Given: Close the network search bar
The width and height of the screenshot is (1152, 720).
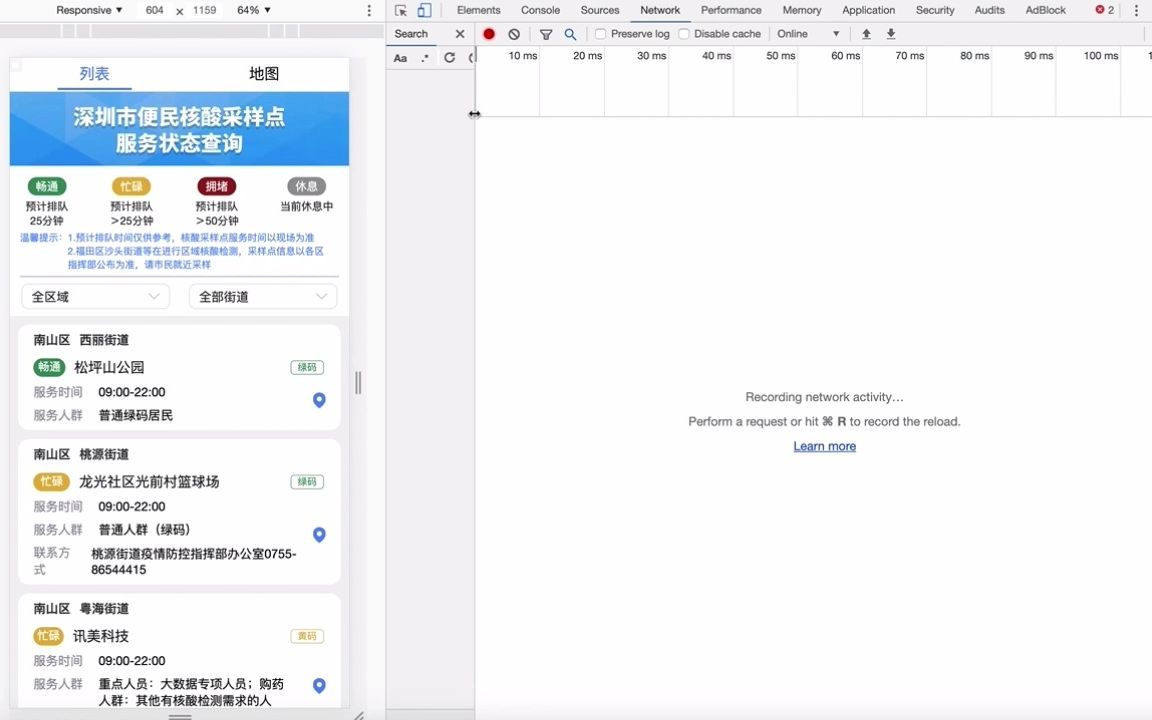Looking at the screenshot, I should coord(459,33).
